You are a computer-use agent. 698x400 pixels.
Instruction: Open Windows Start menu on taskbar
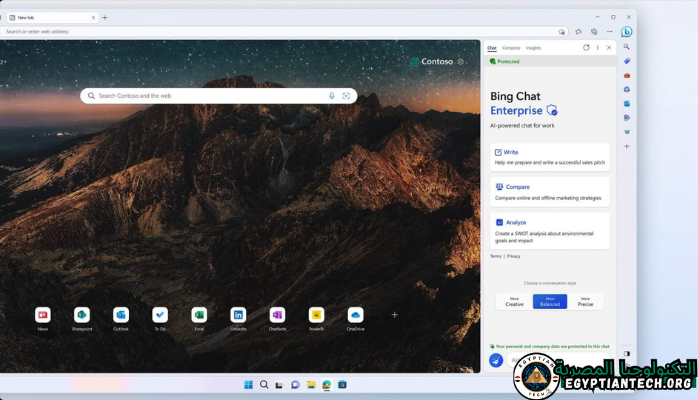248,384
